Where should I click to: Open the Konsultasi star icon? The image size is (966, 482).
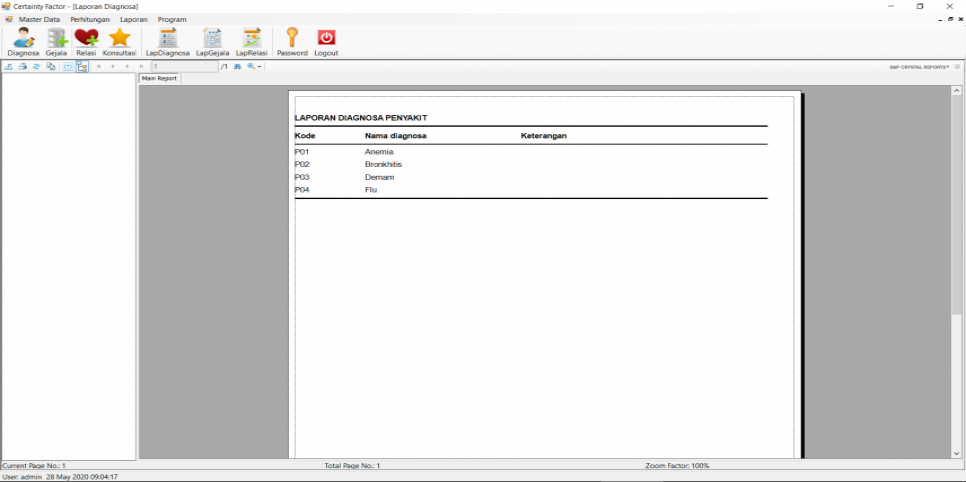point(119,43)
